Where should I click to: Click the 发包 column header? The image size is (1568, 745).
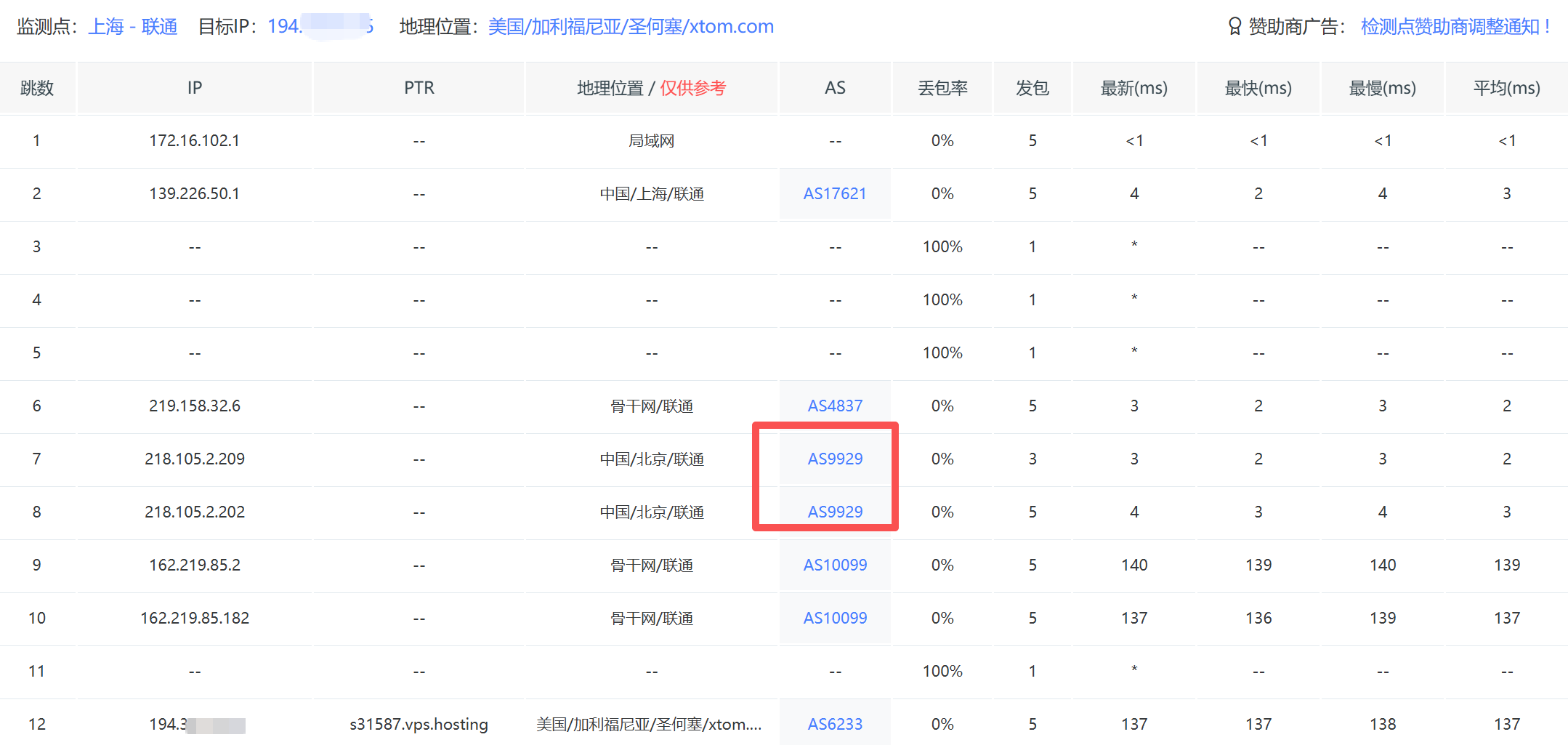tap(1032, 88)
